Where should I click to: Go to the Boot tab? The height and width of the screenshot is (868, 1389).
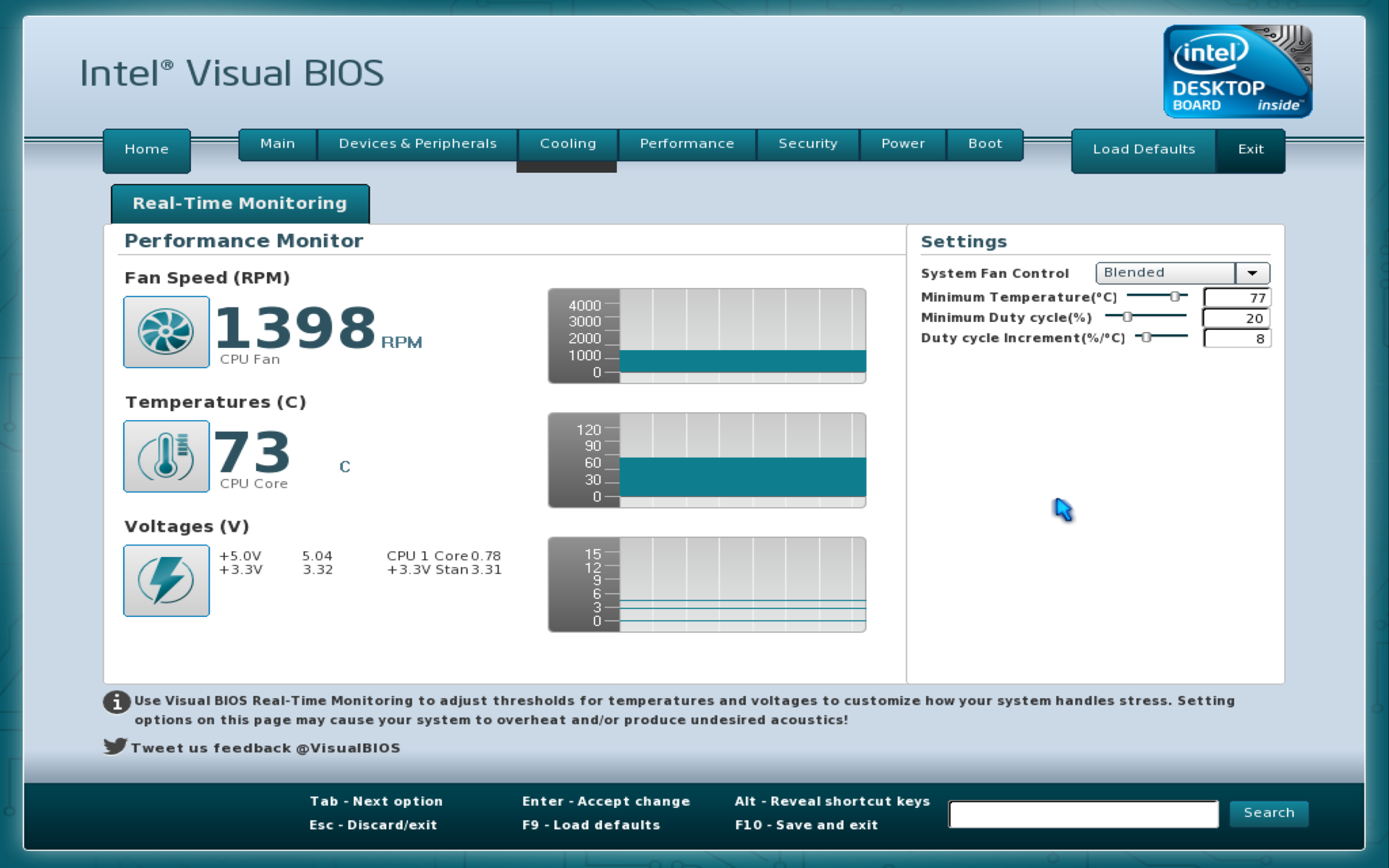click(985, 144)
